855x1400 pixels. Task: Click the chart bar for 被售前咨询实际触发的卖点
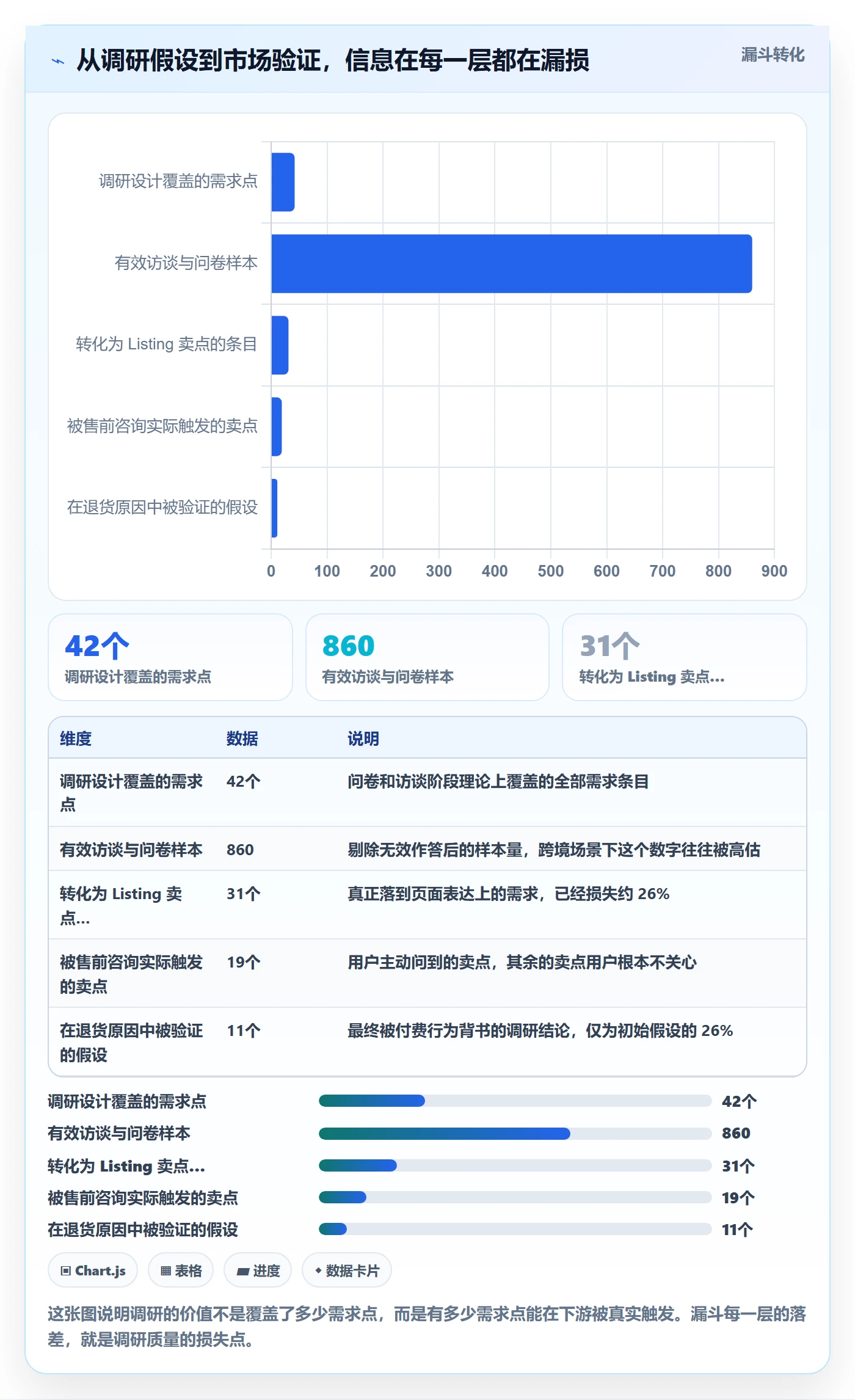pos(276,426)
